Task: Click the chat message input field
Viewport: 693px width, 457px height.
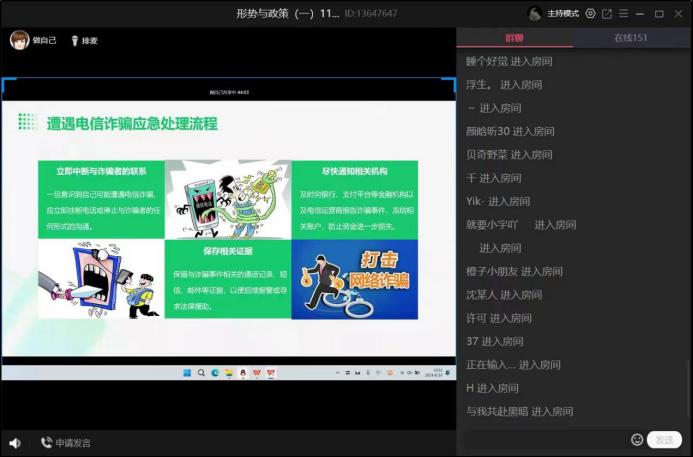Action: (545, 439)
